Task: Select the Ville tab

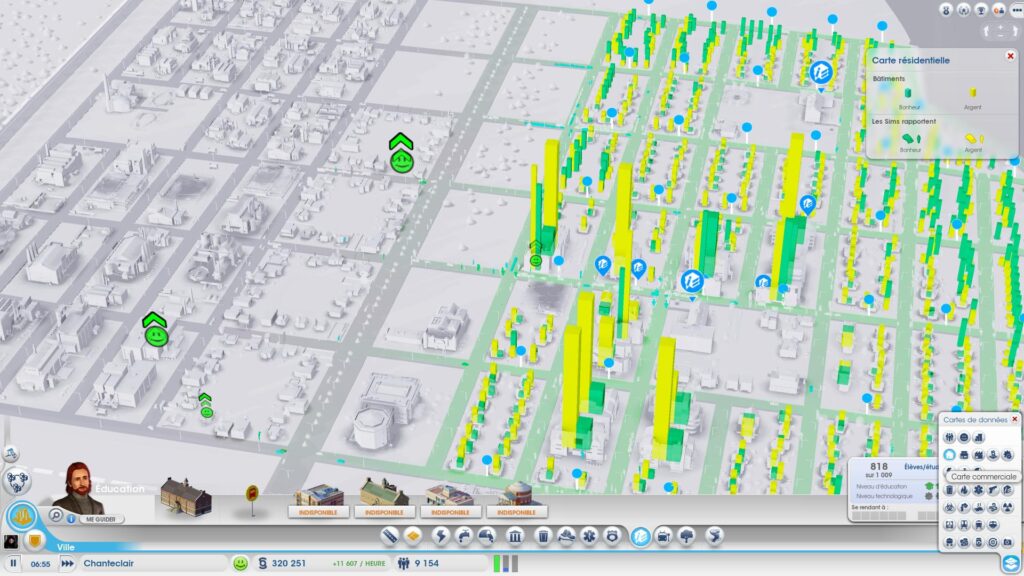Action: click(65, 547)
